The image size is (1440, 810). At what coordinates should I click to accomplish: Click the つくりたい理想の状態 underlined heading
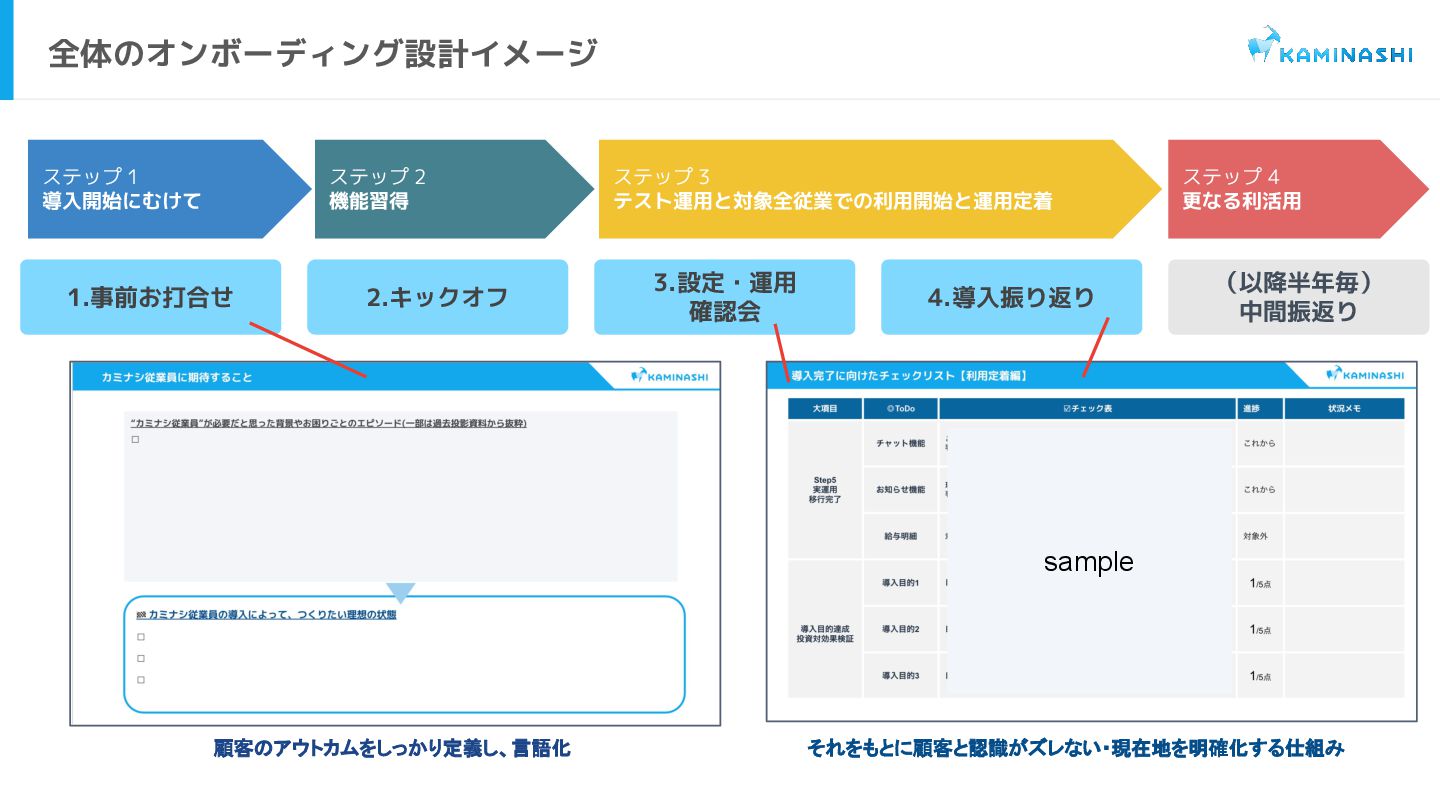click(266, 614)
